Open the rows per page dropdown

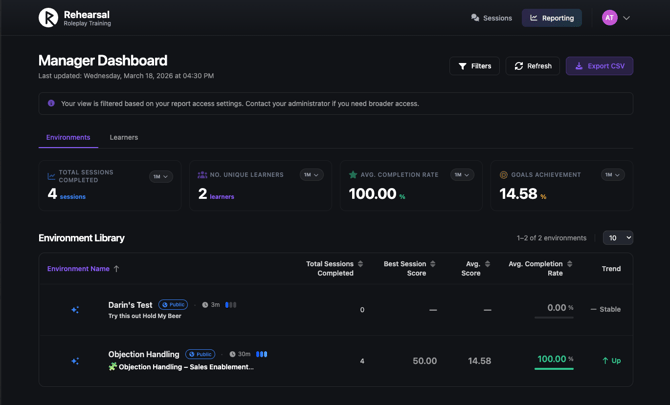click(617, 238)
